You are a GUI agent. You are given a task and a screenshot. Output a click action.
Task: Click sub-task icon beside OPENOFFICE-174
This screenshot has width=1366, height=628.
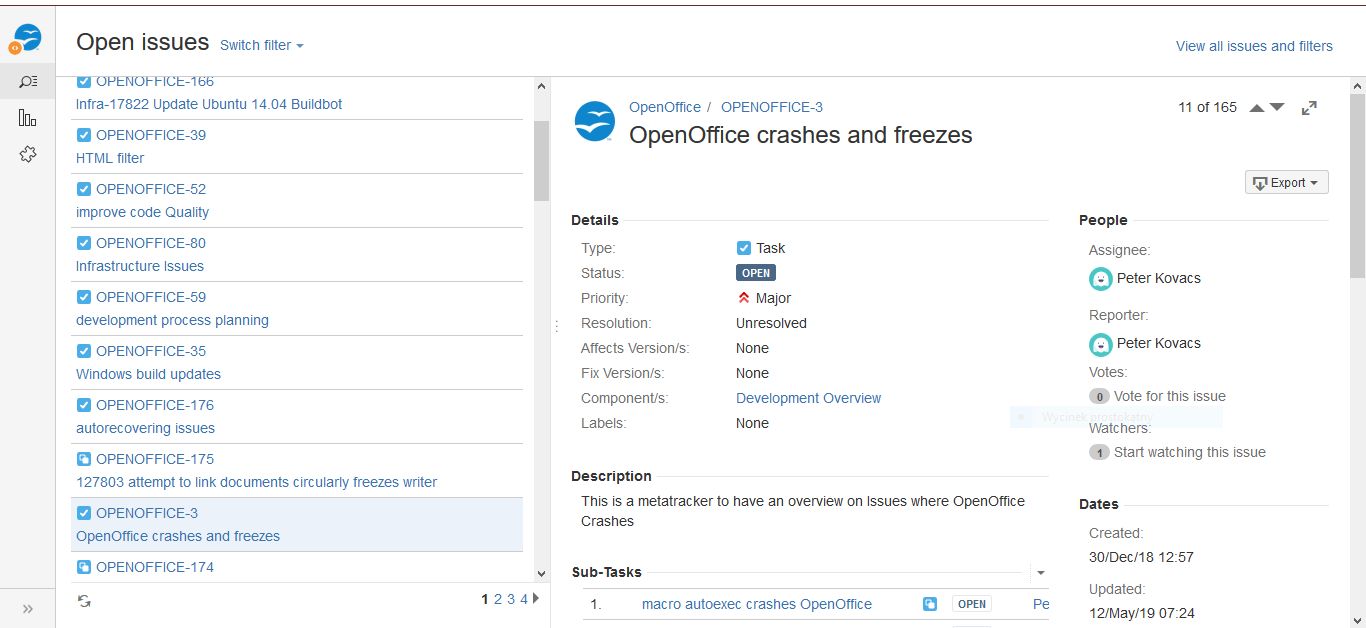(x=84, y=567)
